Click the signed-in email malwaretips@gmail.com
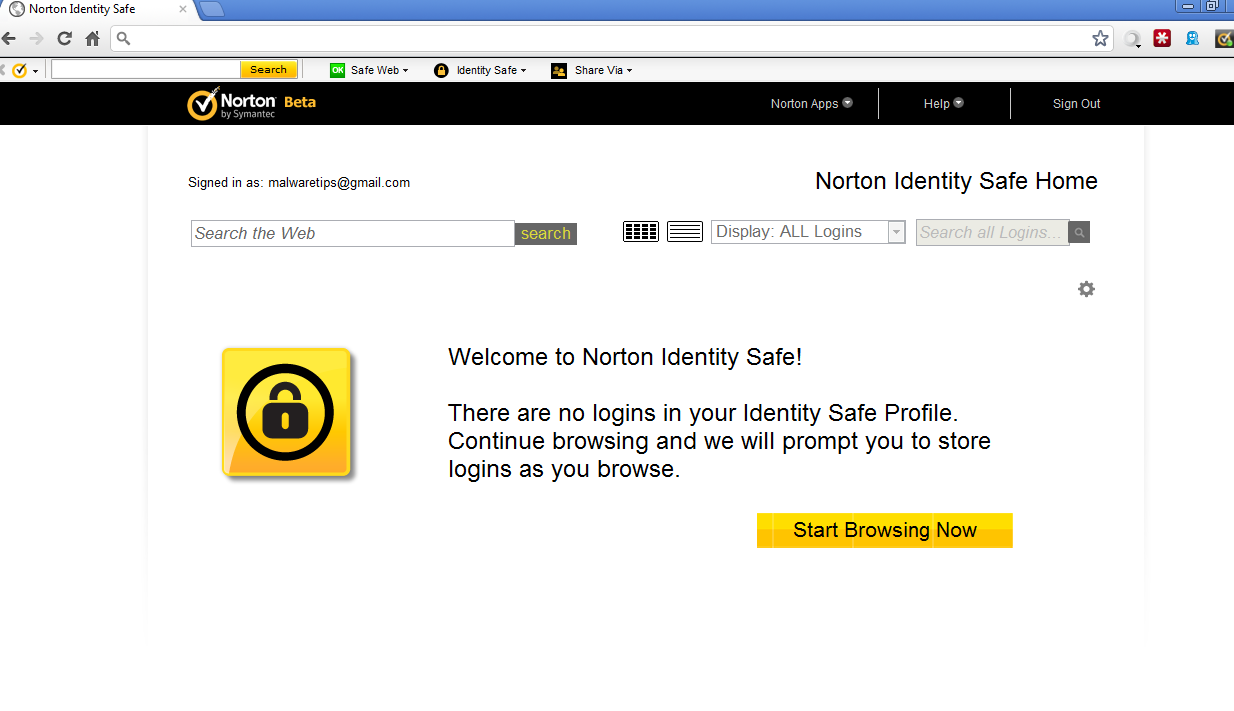The width and height of the screenshot is (1234, 711). [x=339, y=183]
